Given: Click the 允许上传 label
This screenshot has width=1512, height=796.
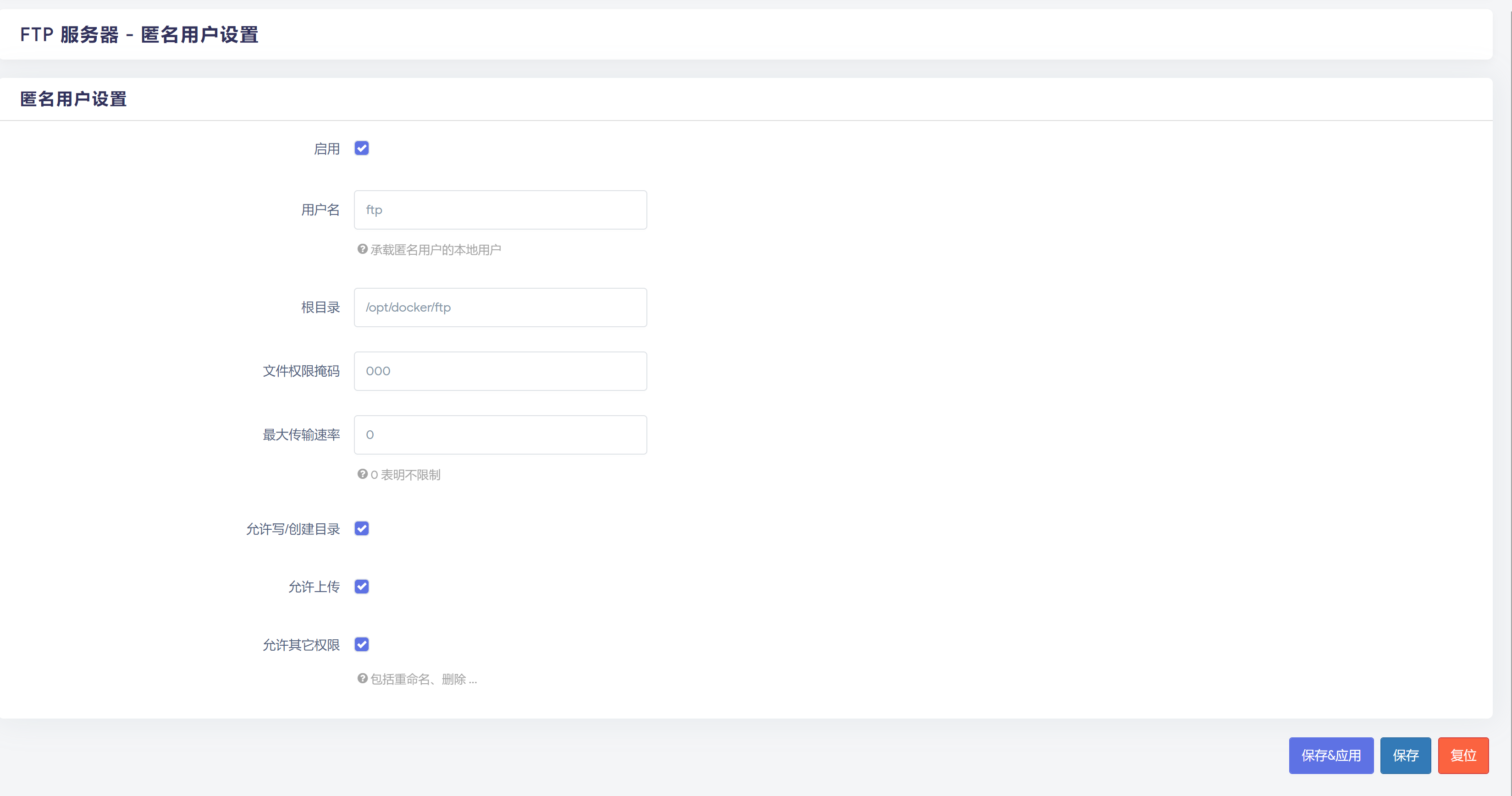Looking at the screenshot, I should (x=314, y=587).
